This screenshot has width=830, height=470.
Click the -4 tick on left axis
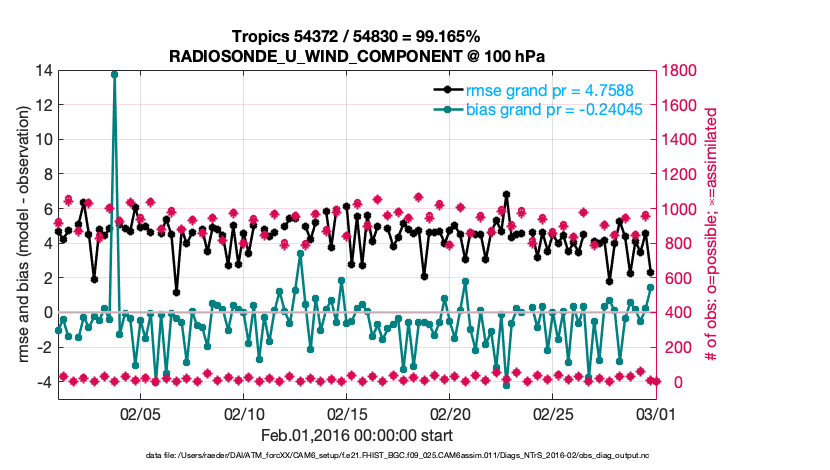[x=45, y=382]
